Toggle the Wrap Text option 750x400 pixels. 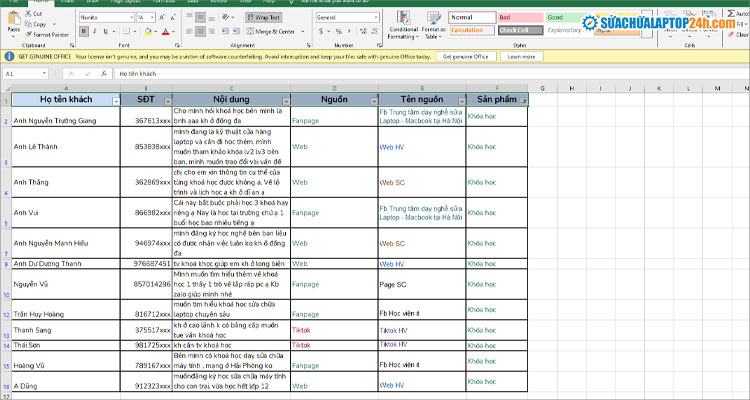[x=265, y=17]
